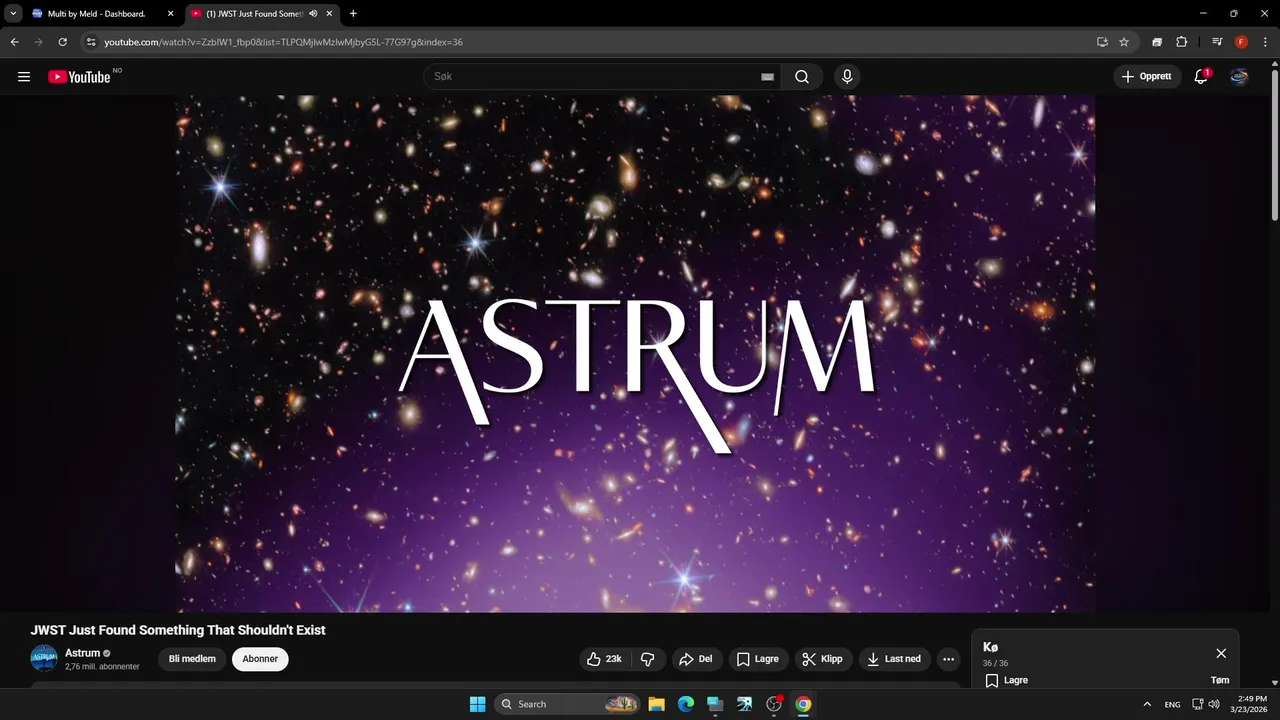Save the queue using Lagre in Kø panel

(x=1006, y=680)
